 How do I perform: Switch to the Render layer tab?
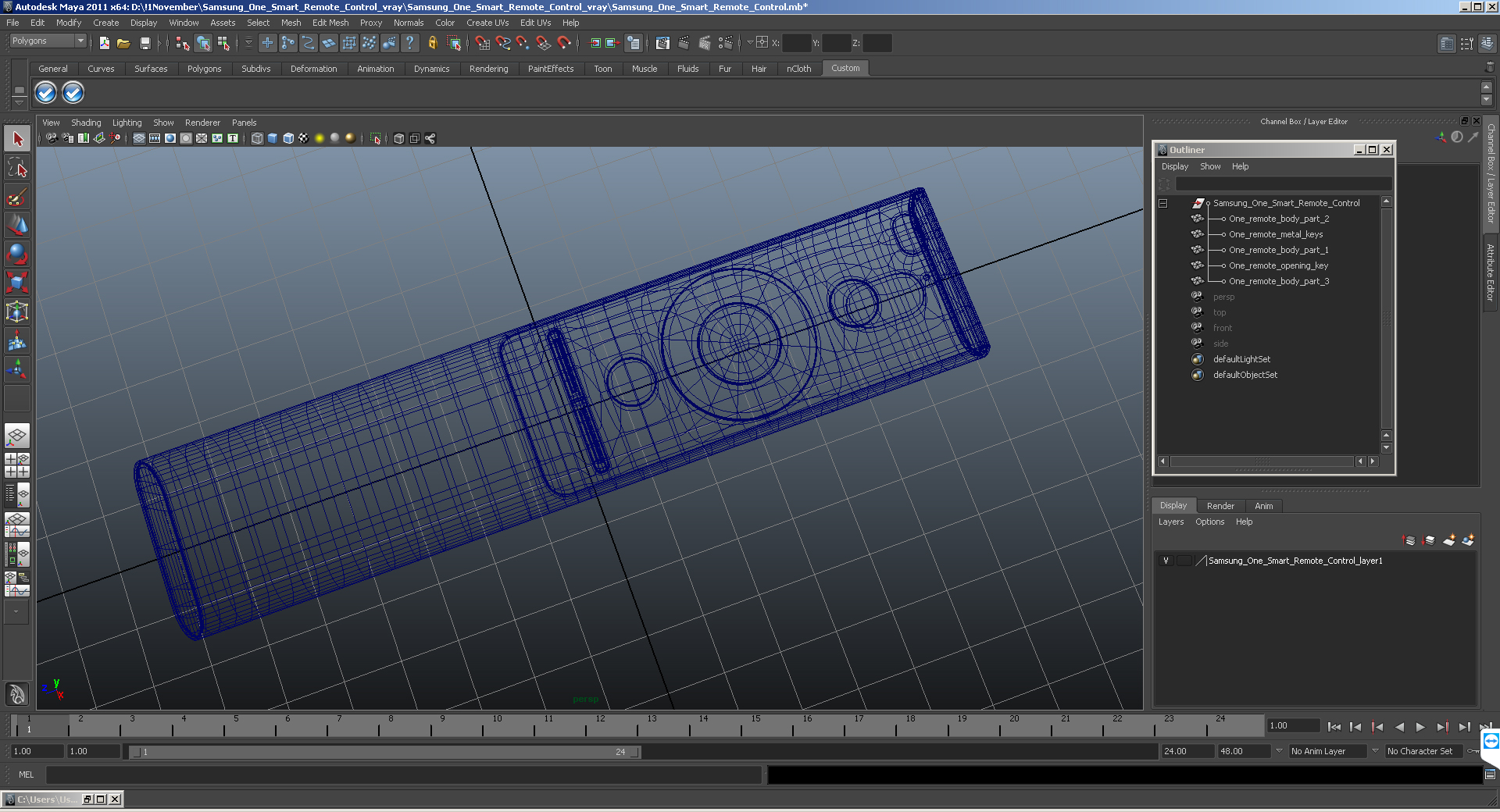[x=1220, y=506]
